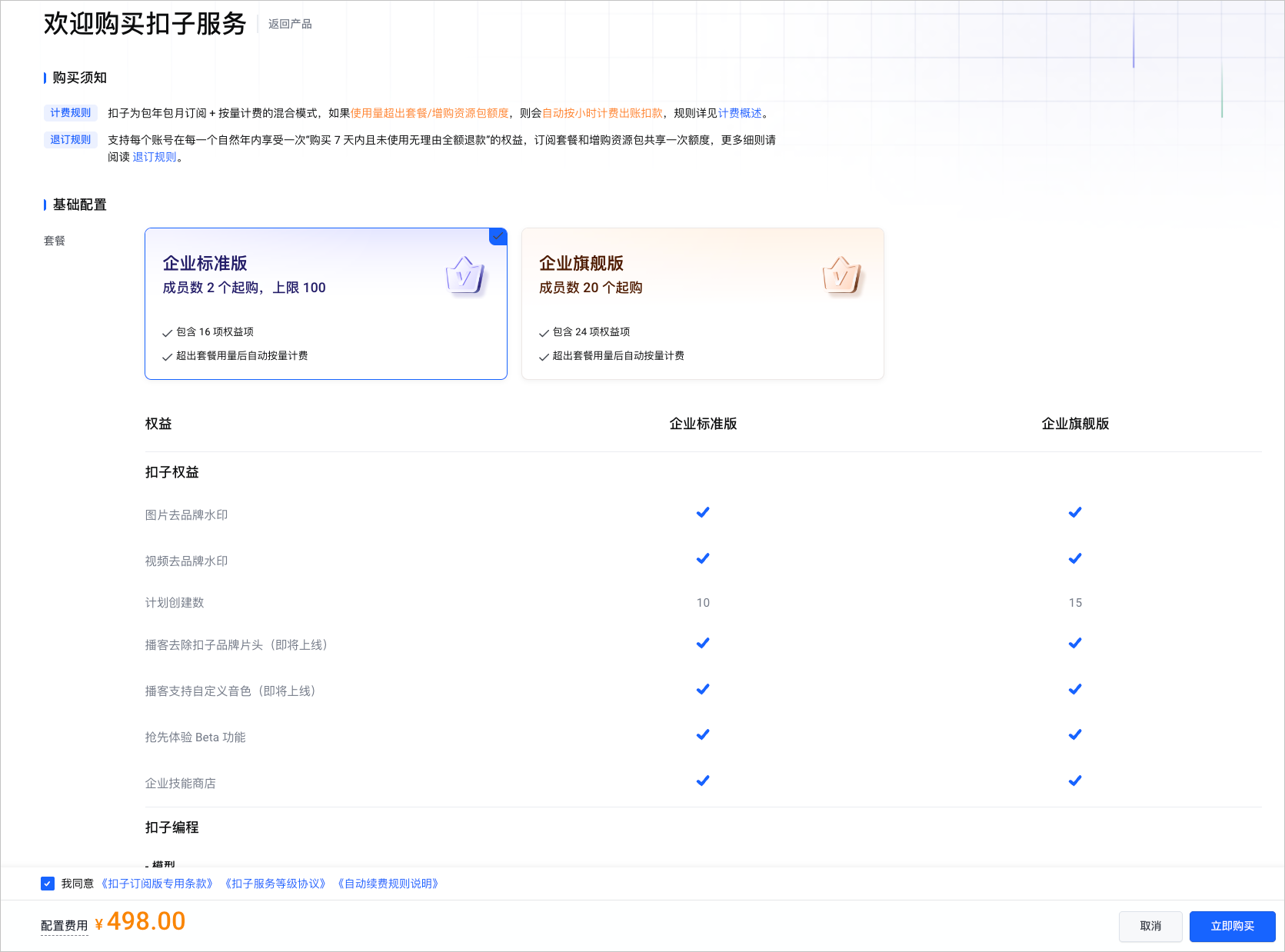1285x952 pixels.
Task: Open the 计费概述 link
Action: pyautogui.click(x=740, y=113)
